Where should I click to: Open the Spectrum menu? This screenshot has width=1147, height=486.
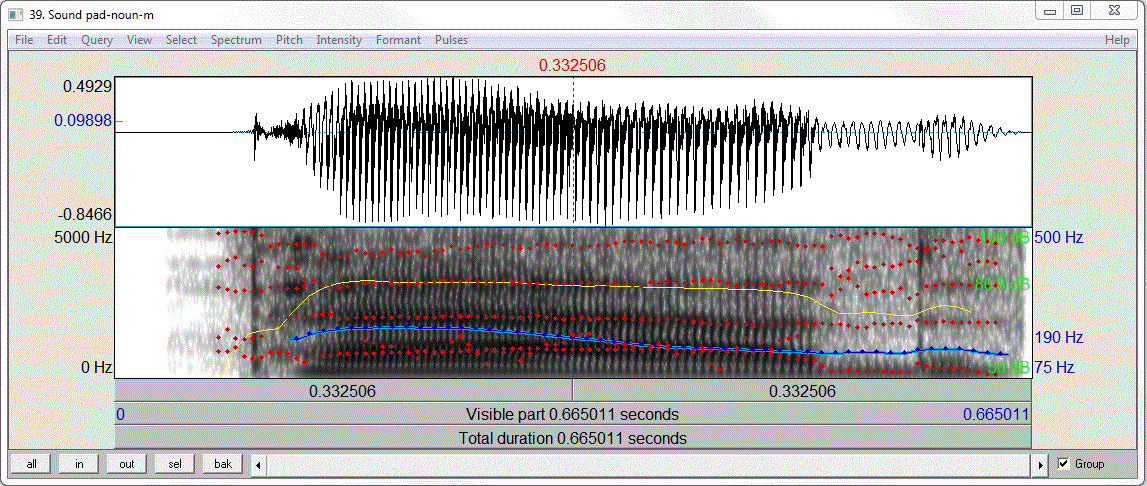click(236, 40)
